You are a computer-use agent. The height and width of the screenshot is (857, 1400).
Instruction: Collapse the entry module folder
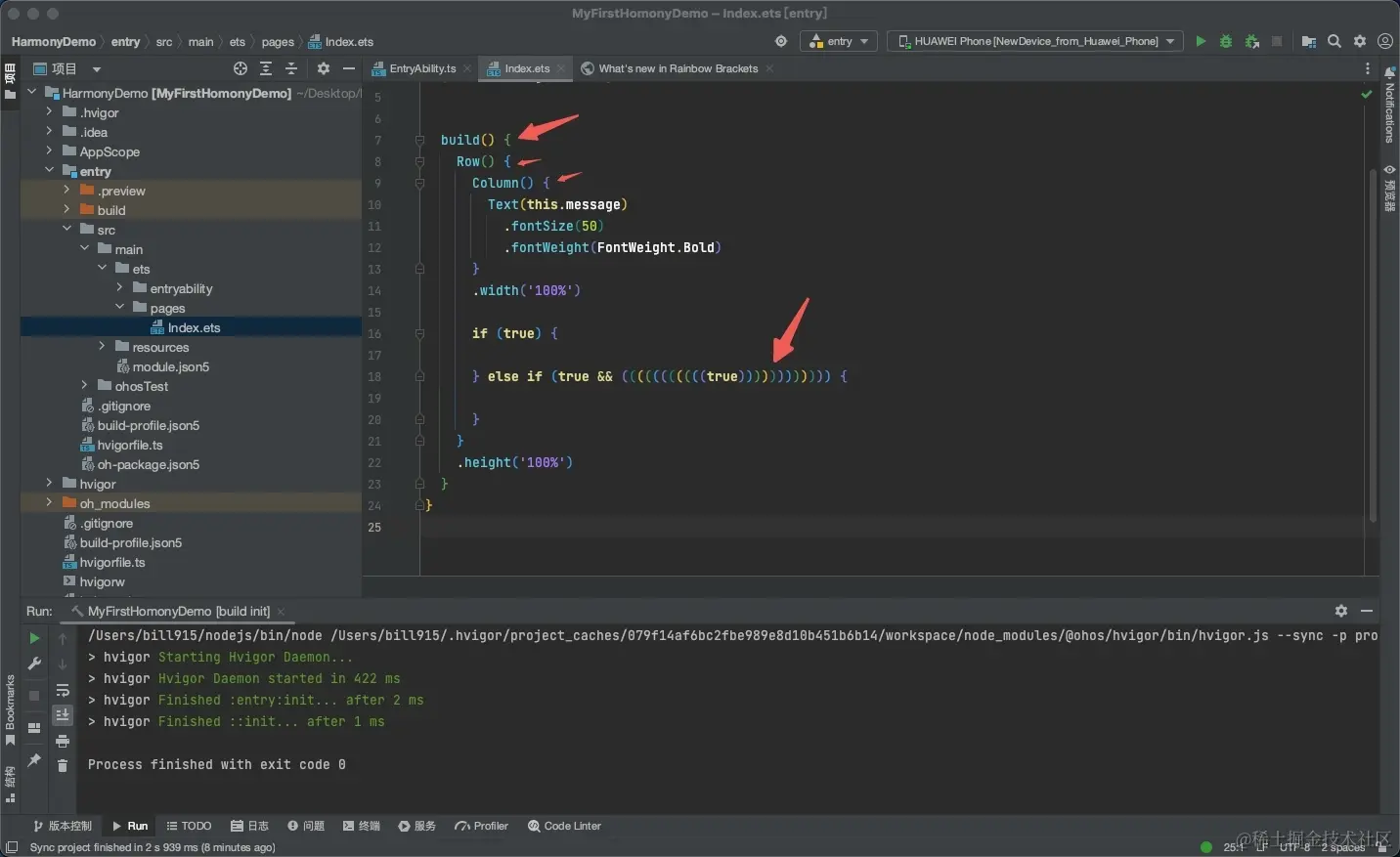coord(49,171)
